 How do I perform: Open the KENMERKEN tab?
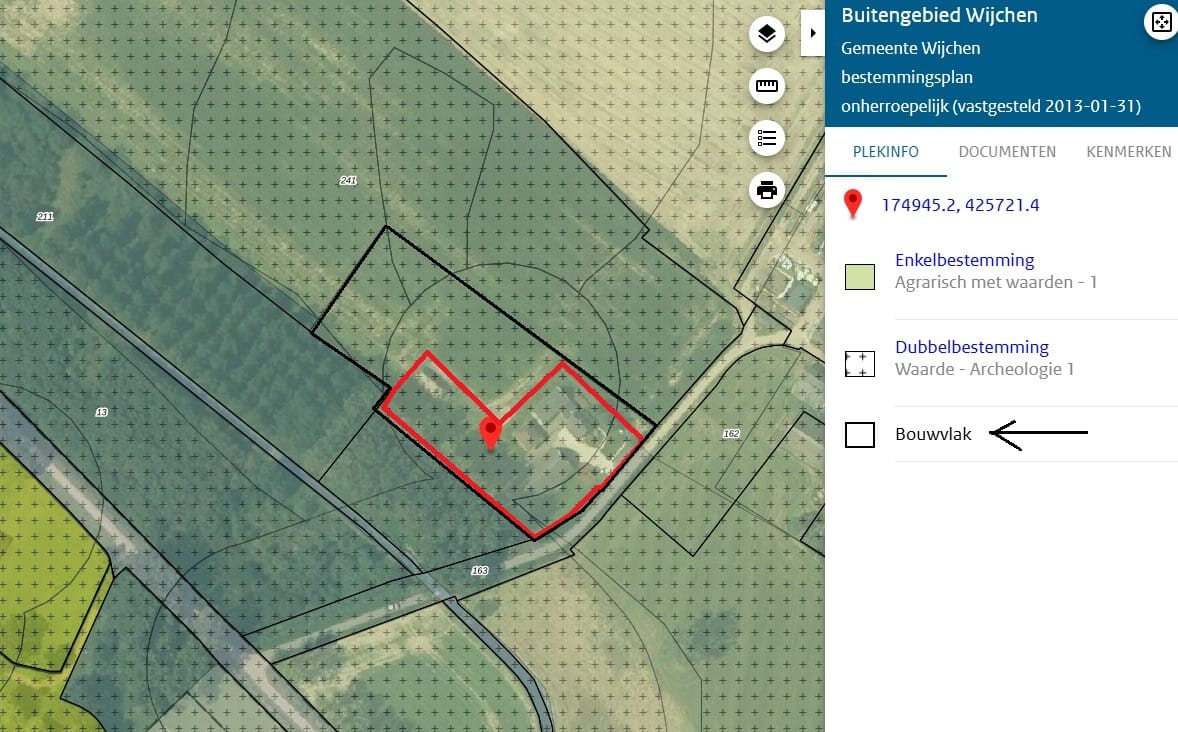1128,152
